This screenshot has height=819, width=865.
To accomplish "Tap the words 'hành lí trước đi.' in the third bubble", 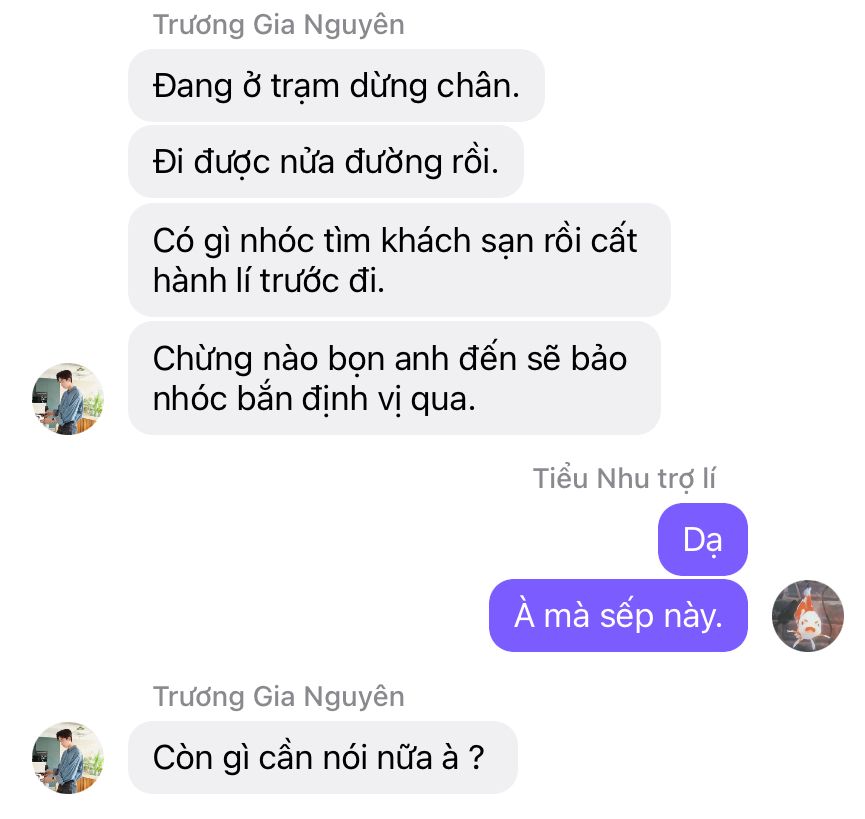I will [269, 281].
